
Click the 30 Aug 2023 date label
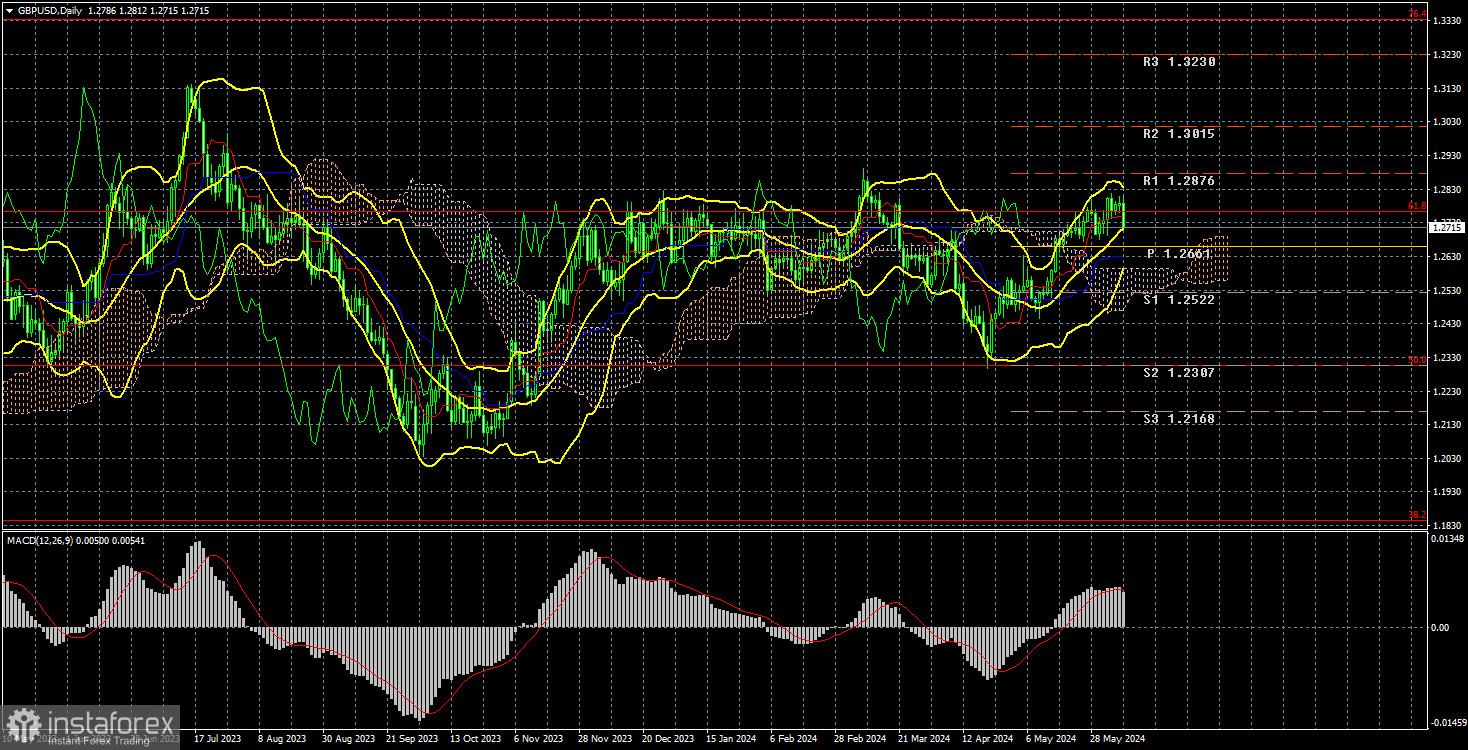point(349,739)
